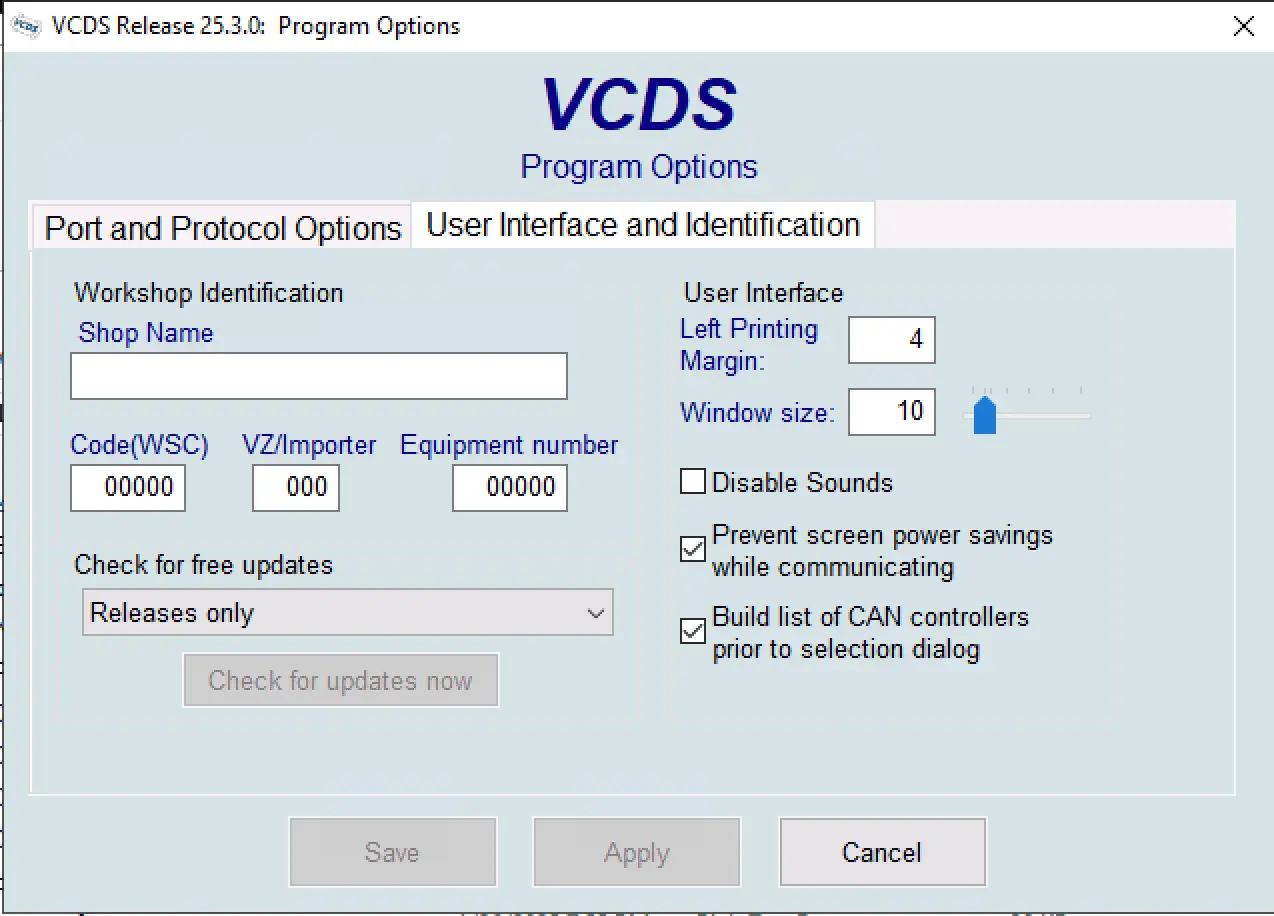The height and width of the screenshot is (916, 1274).
Task: Click the Apply button
Action: point(637,852)
